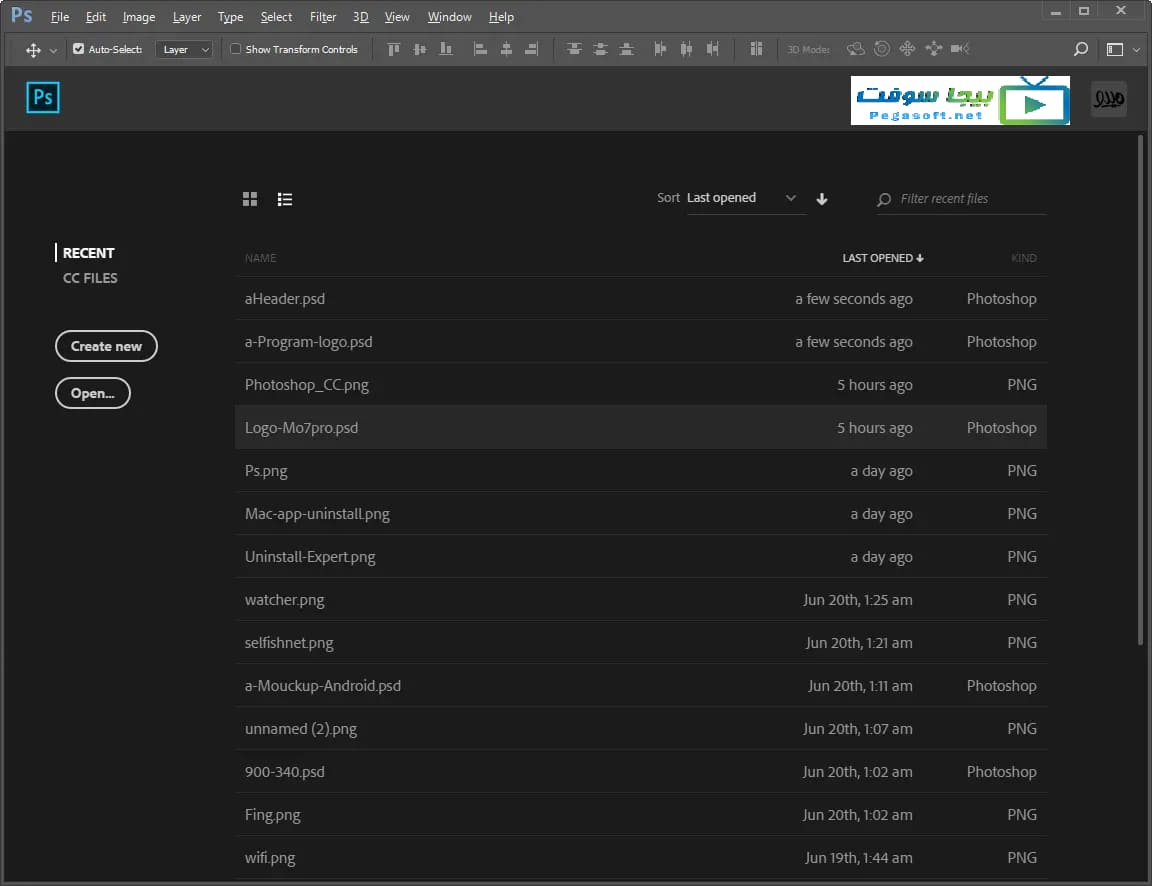The width and height of the screenshot is (1152, 886).
Task: Click the Photoshop Ps logo on start screen
Action: [x=43, y=98]
